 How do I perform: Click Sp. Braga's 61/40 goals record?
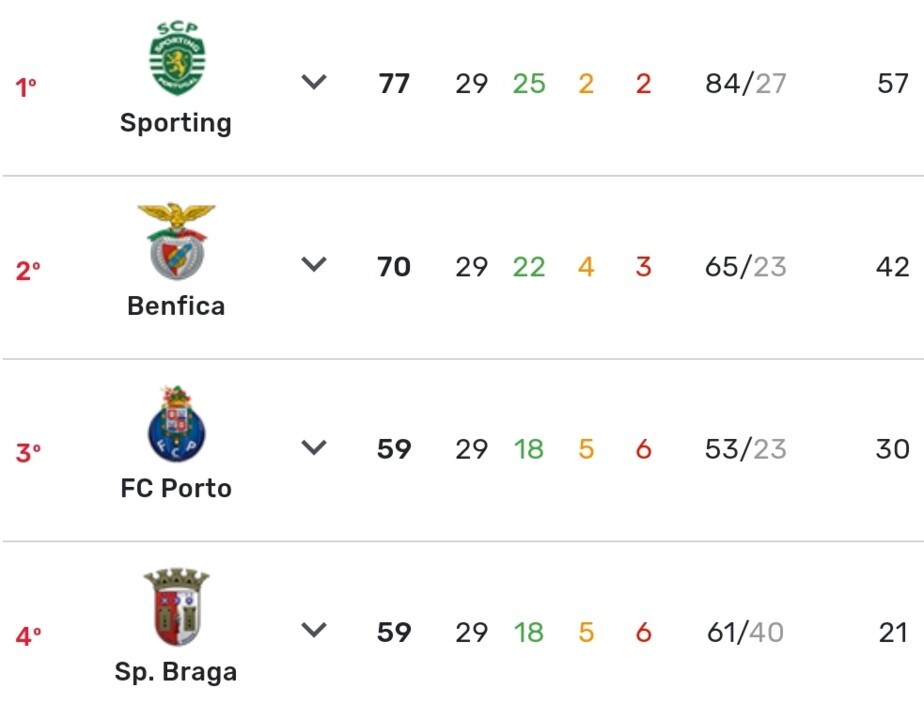(745, 632)
